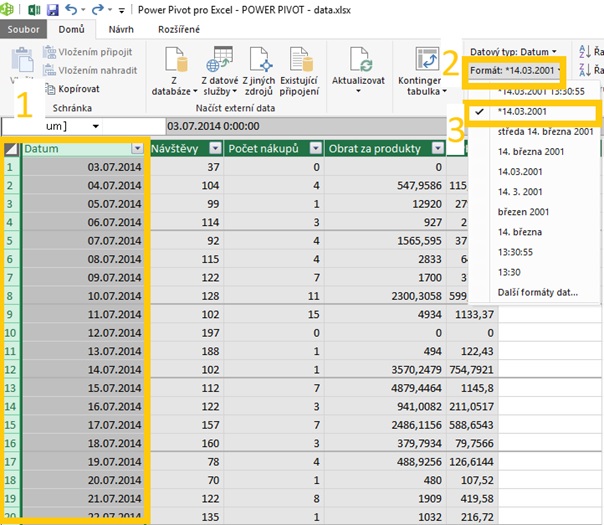Image resolution: width=604 pixels, height=525 pixels.
Task: Switch to Excel via the Excel icon
Action: tap(34, 10)
